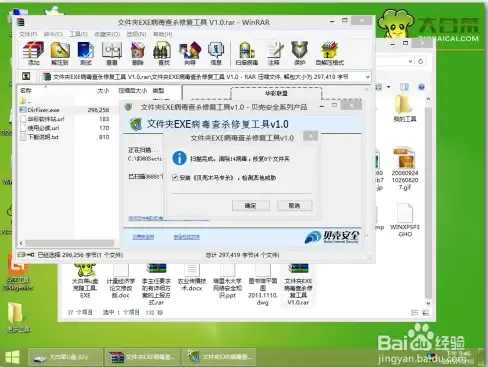Click the left arrow of the WinRAR horizontal scrollbar

(21, 243)
